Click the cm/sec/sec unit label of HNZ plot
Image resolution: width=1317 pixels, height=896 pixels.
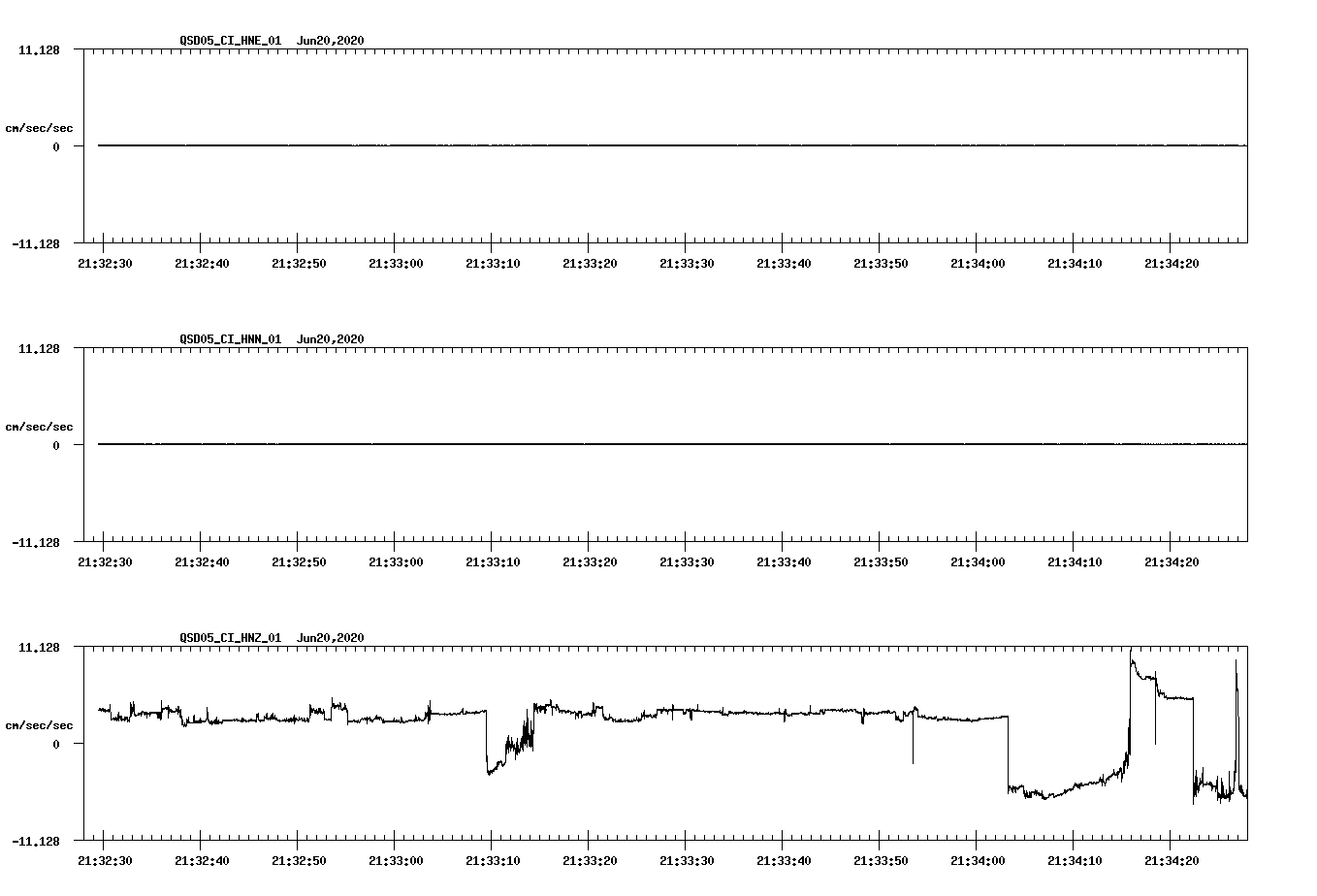click(39, 725)
